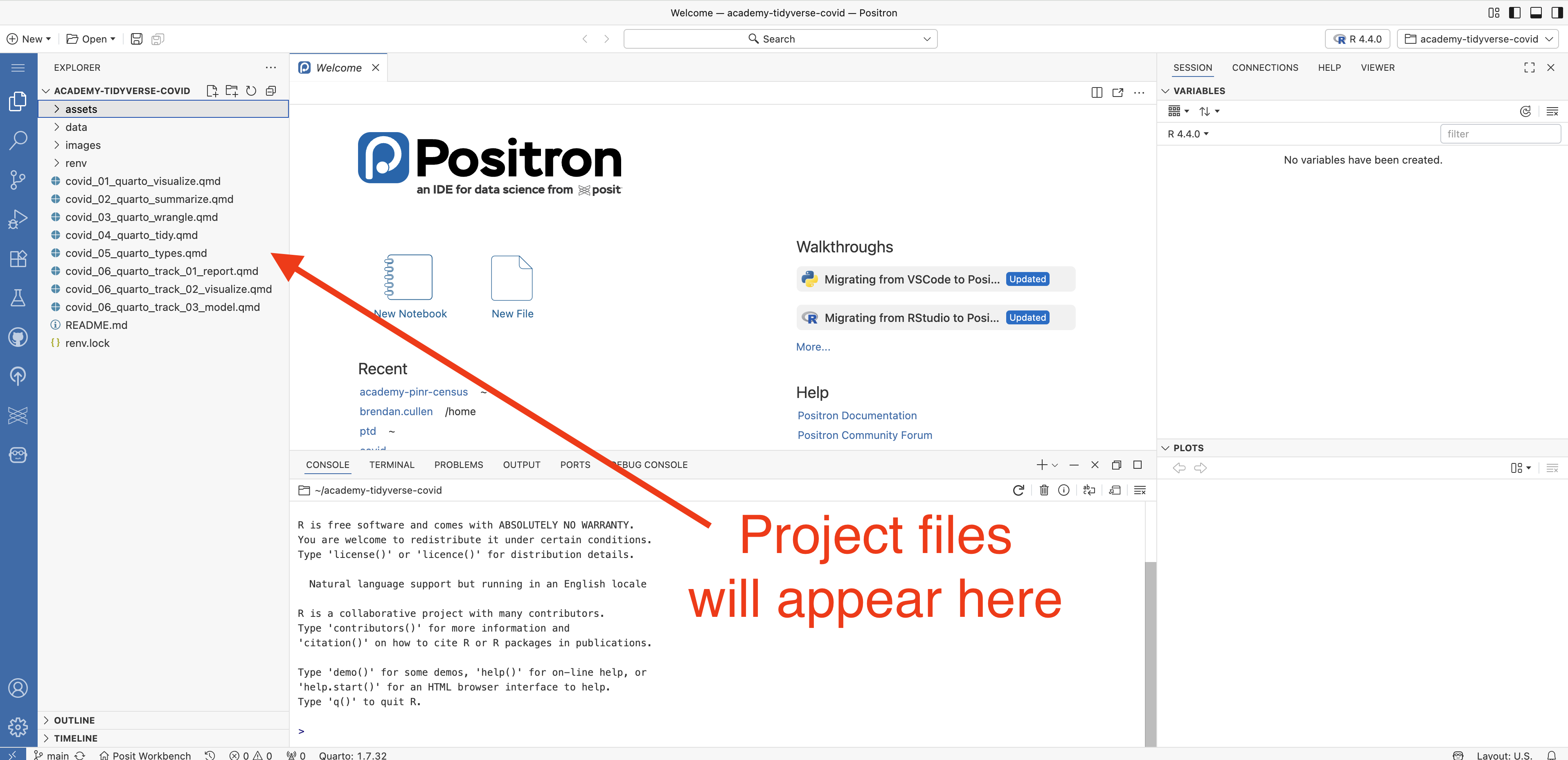Switch to the TERMINAL tab

[392, 465]
